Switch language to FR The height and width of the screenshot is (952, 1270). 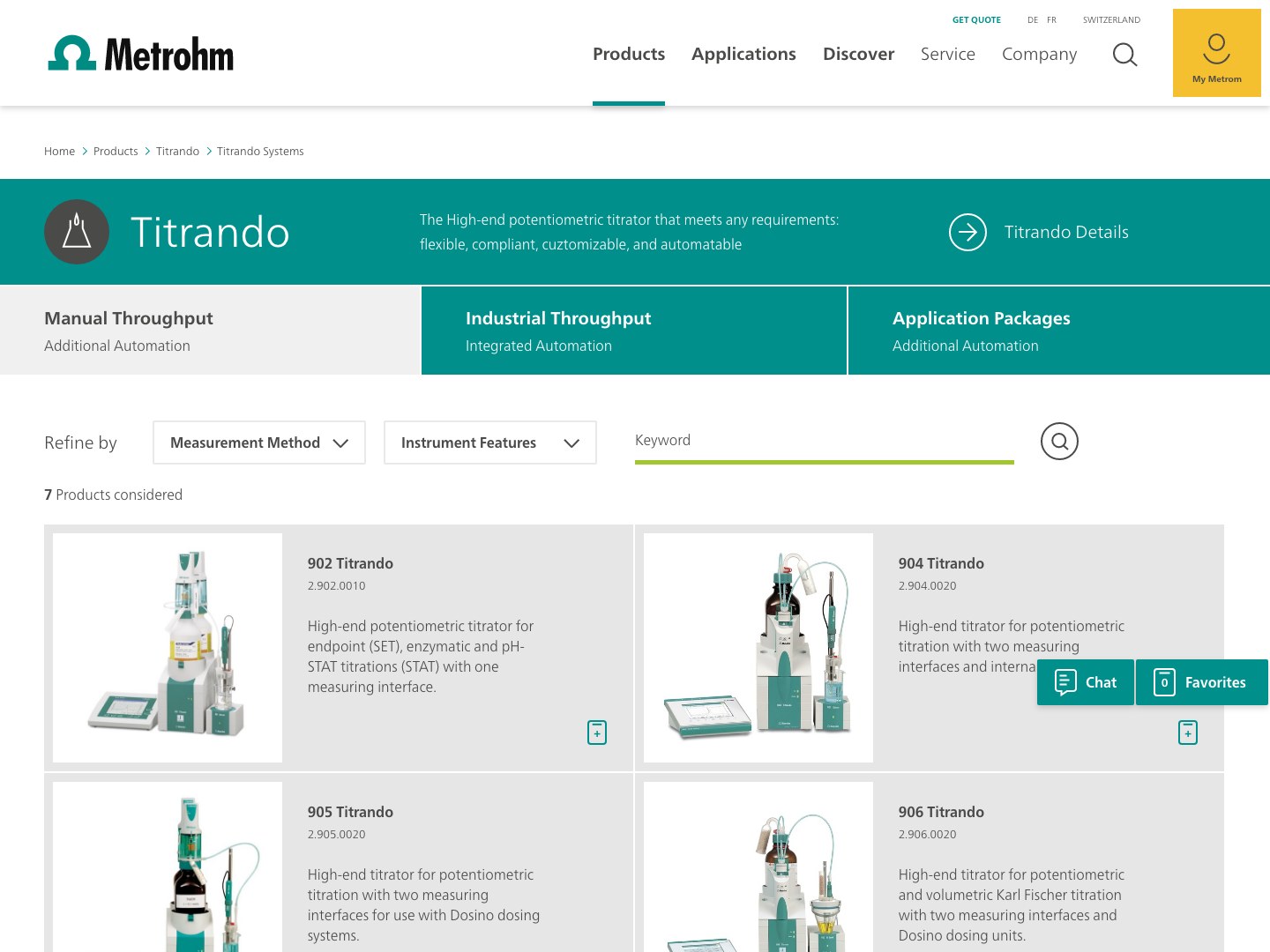coord(1051,19)
